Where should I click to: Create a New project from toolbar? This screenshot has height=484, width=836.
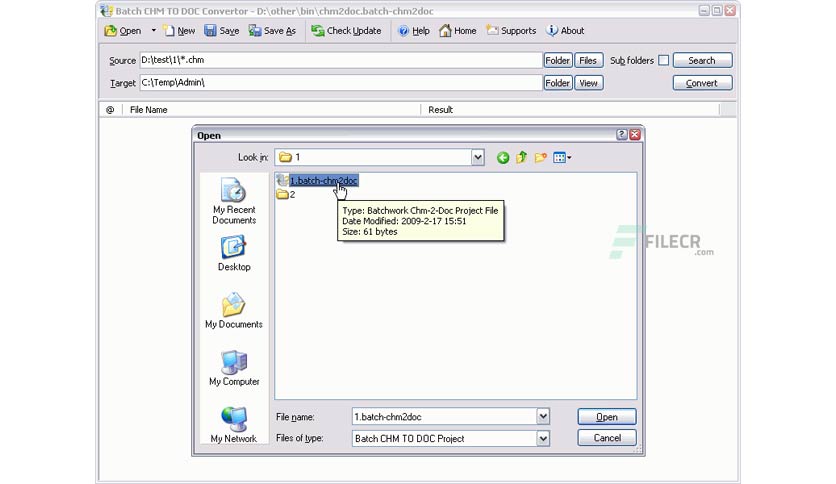179,31
